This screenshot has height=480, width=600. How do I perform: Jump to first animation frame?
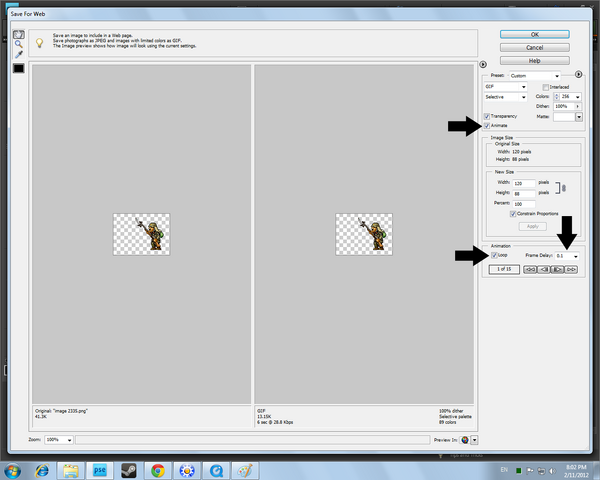(x=530, y=269)
